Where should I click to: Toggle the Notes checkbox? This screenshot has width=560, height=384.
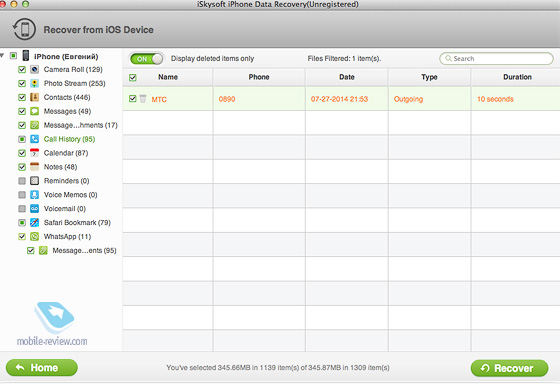click(x=22, y=167)
